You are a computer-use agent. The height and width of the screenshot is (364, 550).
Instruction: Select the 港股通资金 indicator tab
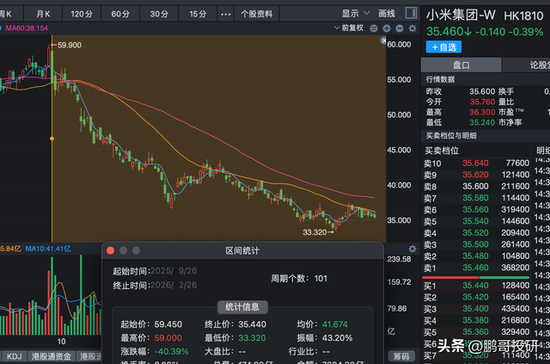pyautogui.click(x=52, y=357)
